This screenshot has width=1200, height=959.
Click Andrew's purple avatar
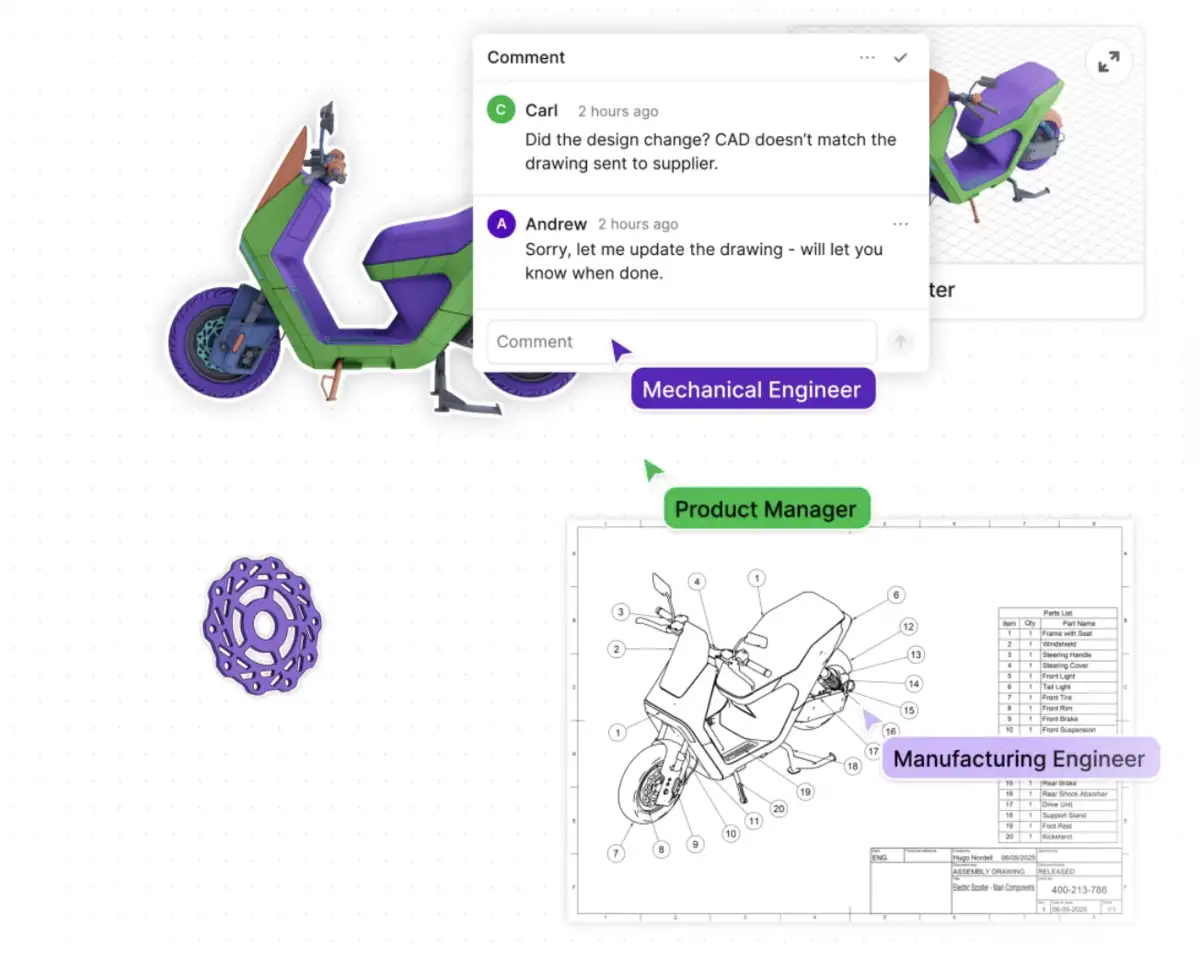point(501,223)
